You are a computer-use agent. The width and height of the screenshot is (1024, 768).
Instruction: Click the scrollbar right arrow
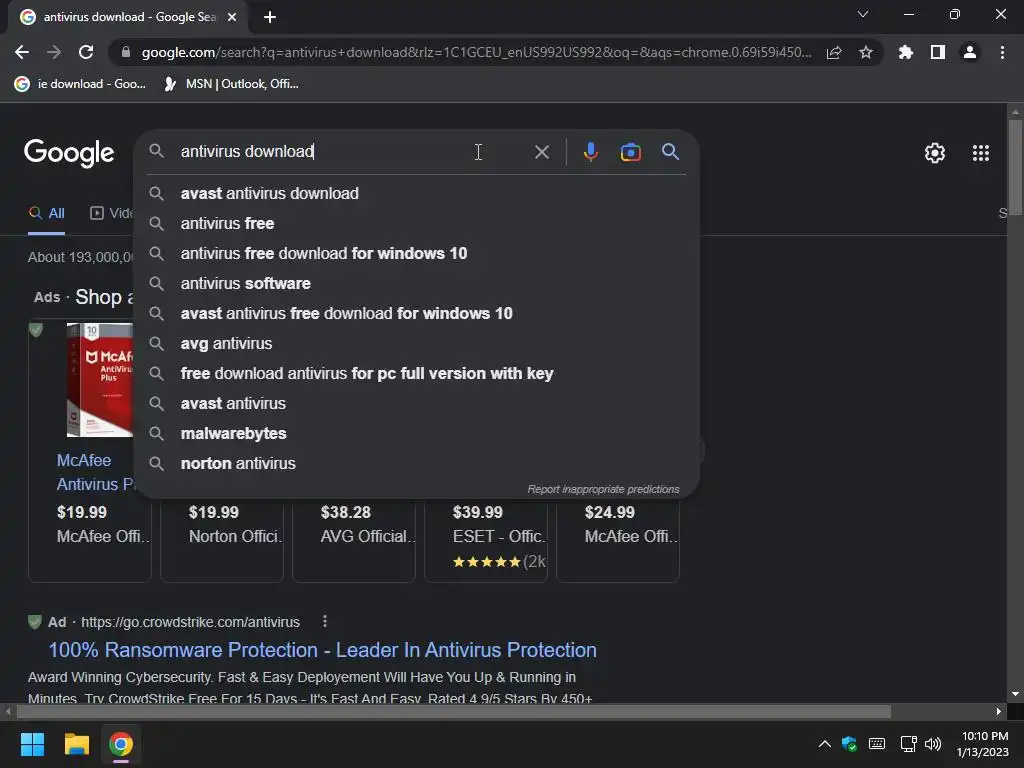tap(998, 711)
